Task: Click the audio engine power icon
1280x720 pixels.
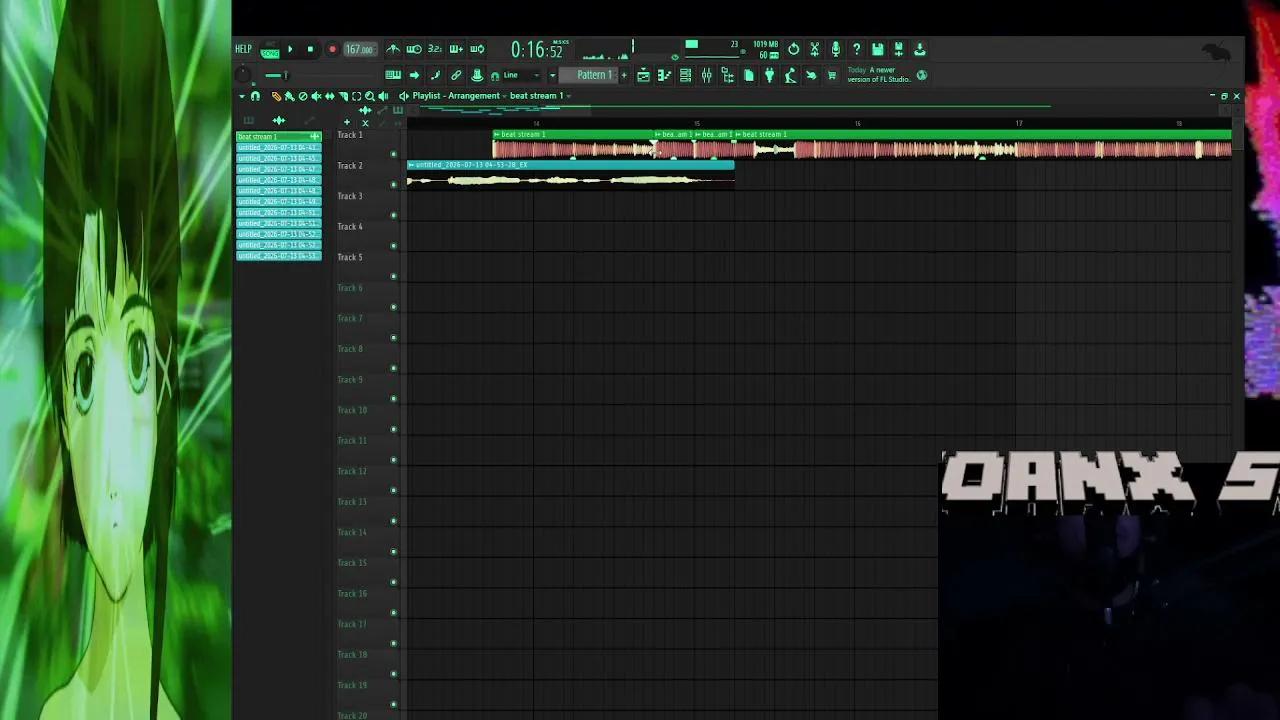Action: 794,48
